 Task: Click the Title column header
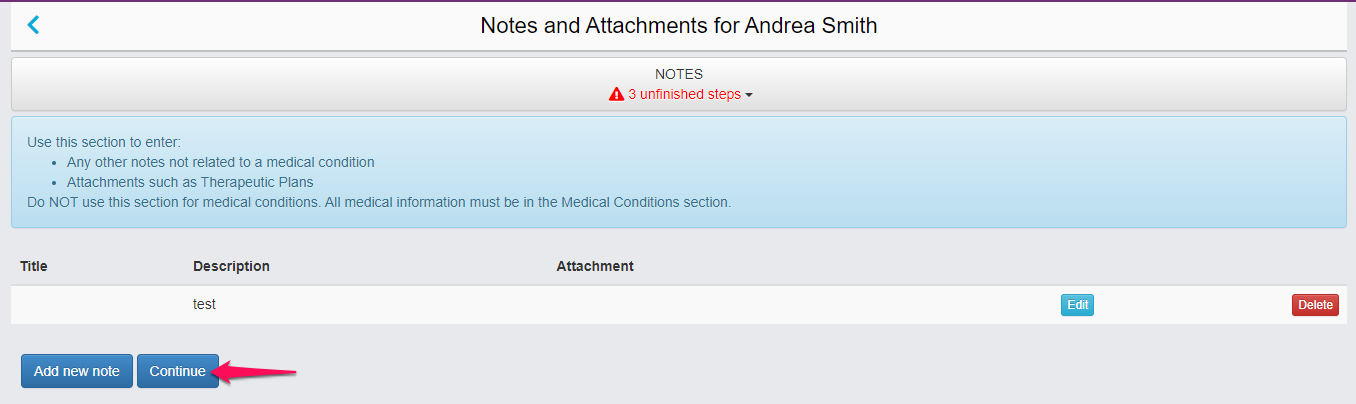[34, 266]
